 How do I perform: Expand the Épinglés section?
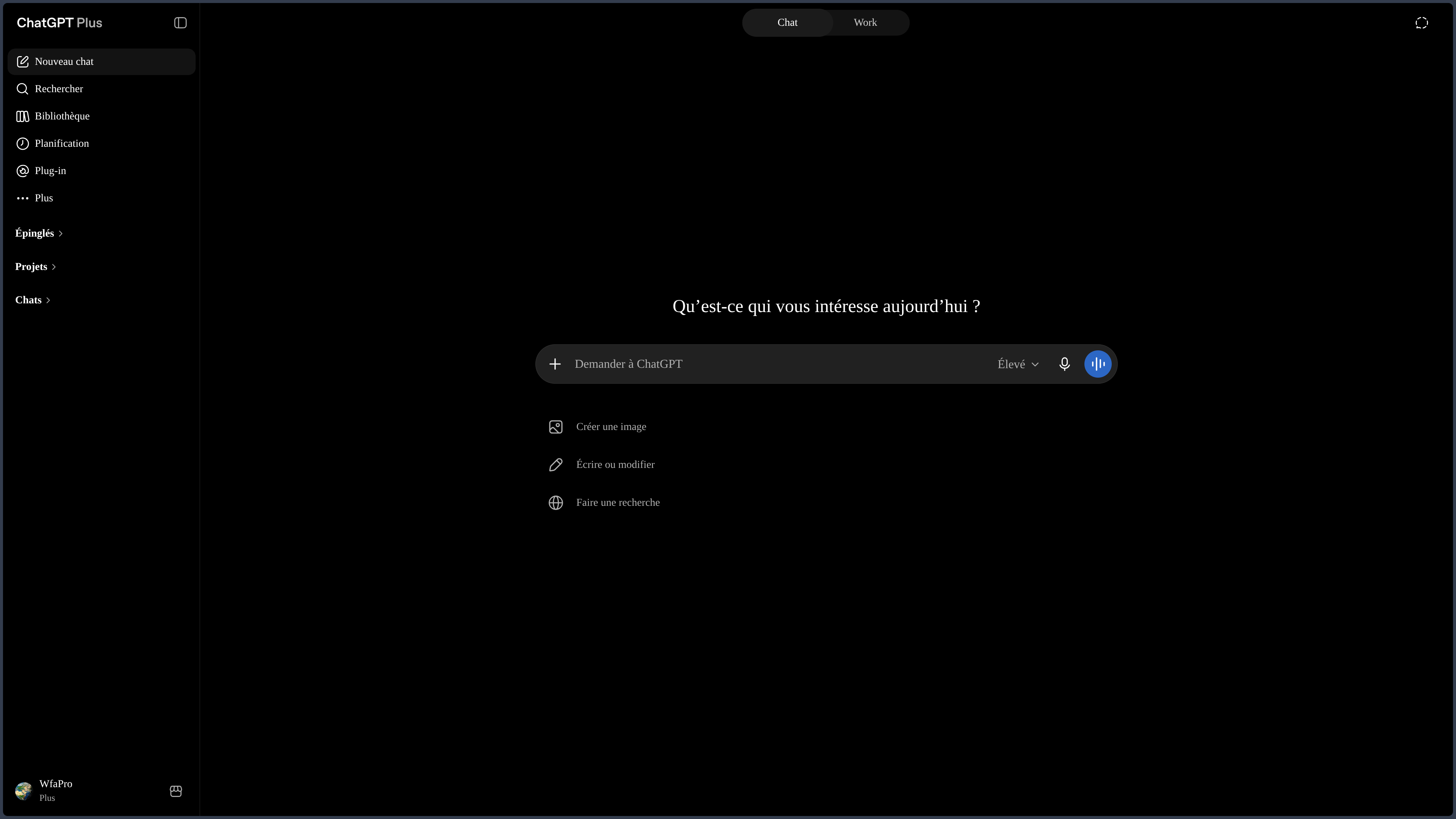click(39, 234)
